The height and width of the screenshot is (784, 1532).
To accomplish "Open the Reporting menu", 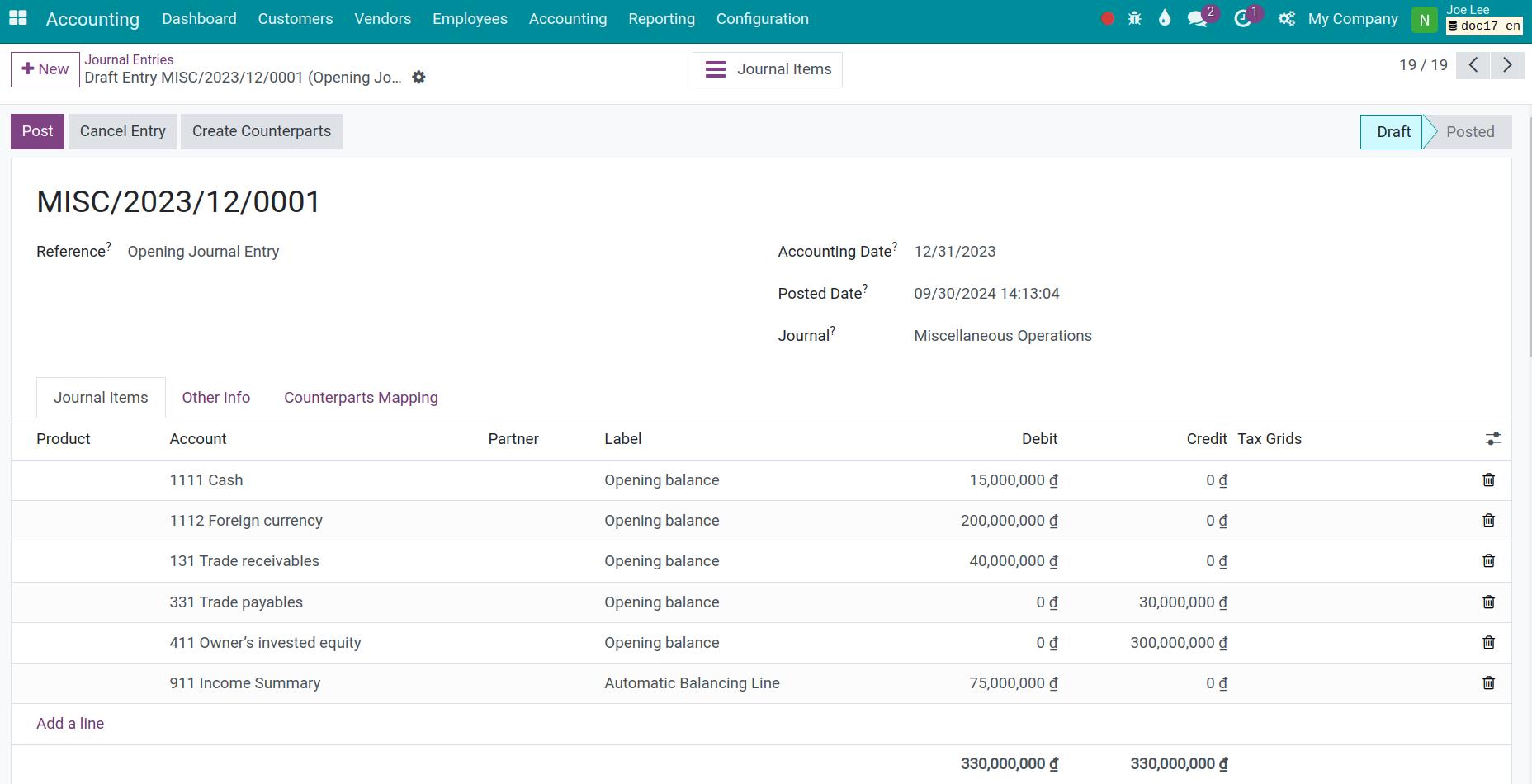I will 661,18.
